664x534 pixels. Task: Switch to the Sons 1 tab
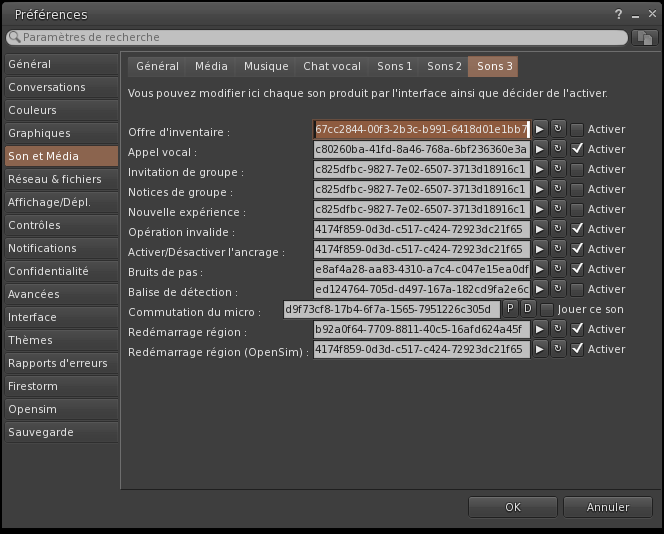point(394,66)
